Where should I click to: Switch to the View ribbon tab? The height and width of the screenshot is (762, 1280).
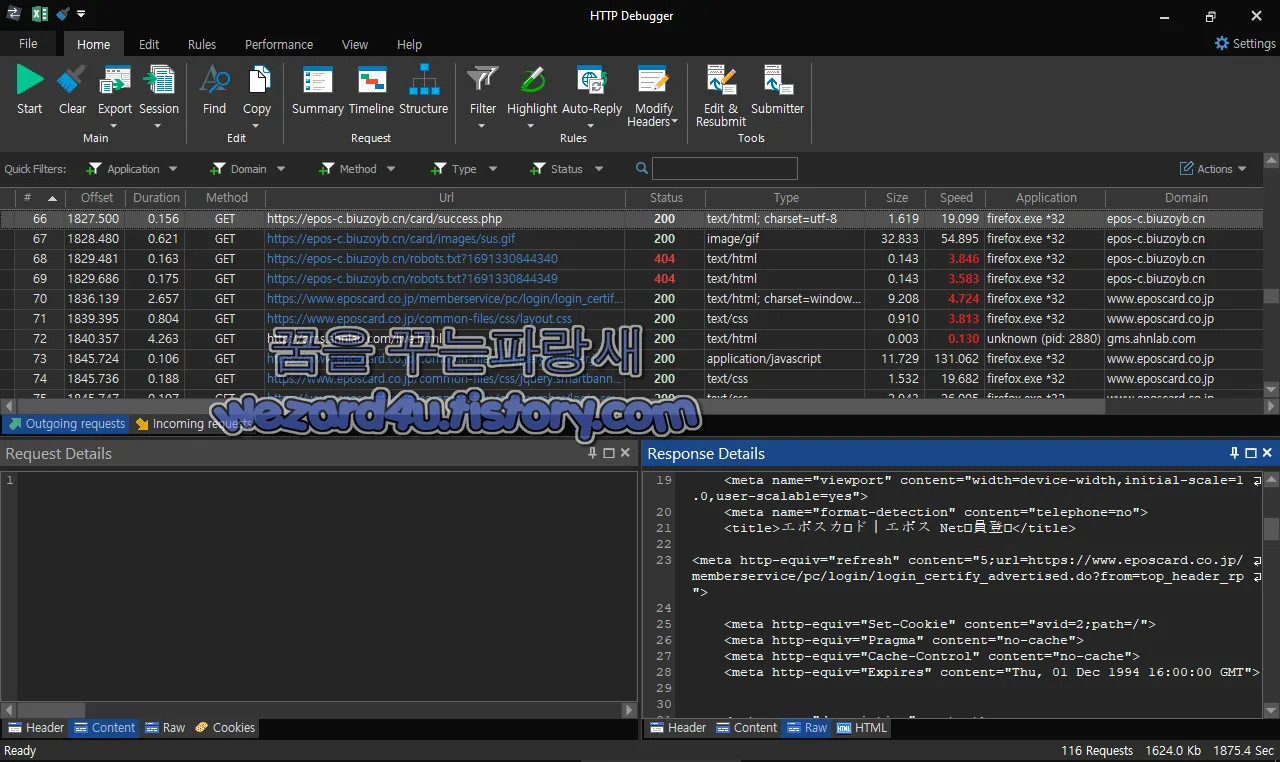[355, 44]
